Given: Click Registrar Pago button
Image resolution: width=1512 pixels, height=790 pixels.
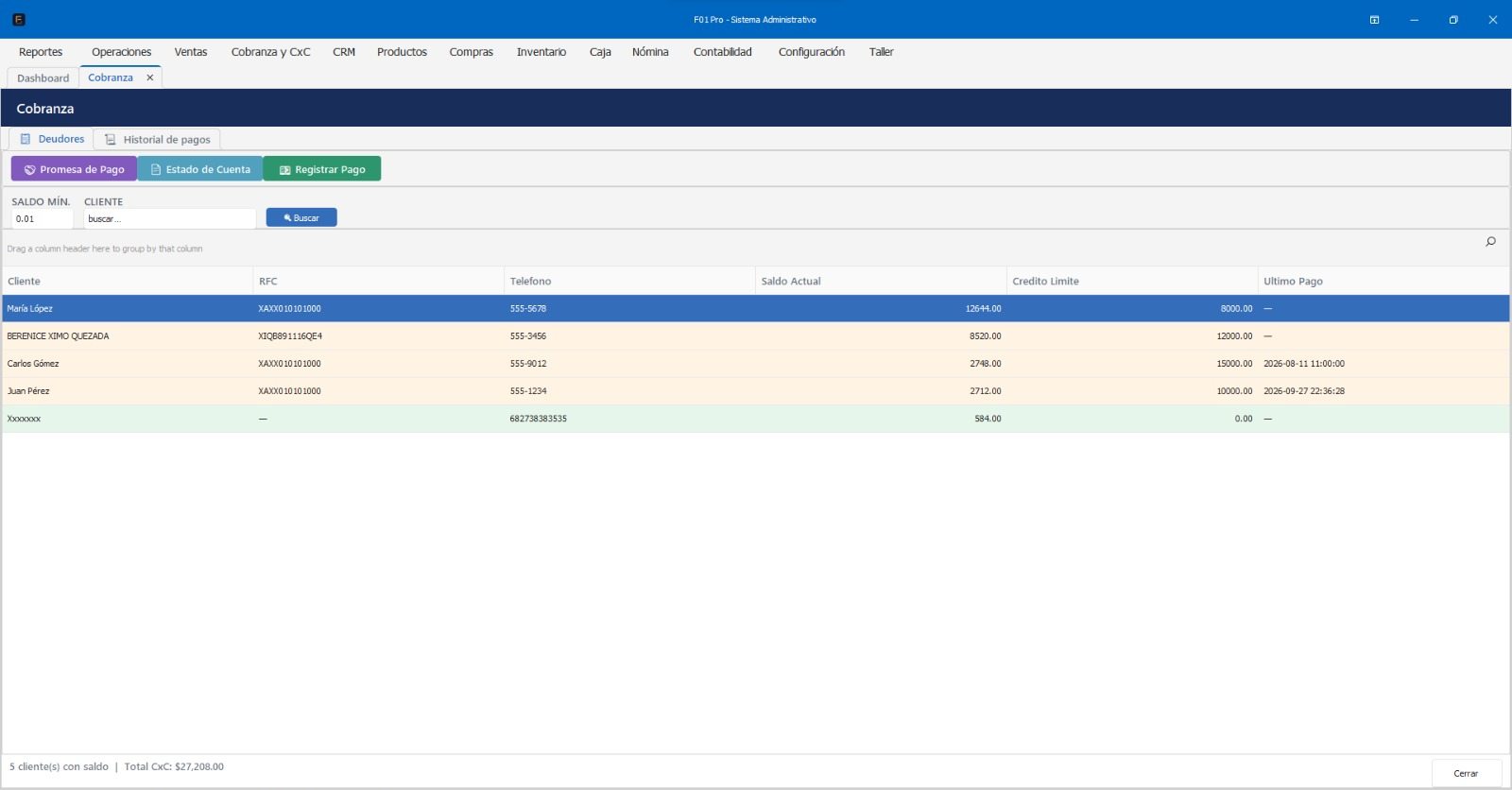Looking at the screenshot, I should (x=322, y=169).
